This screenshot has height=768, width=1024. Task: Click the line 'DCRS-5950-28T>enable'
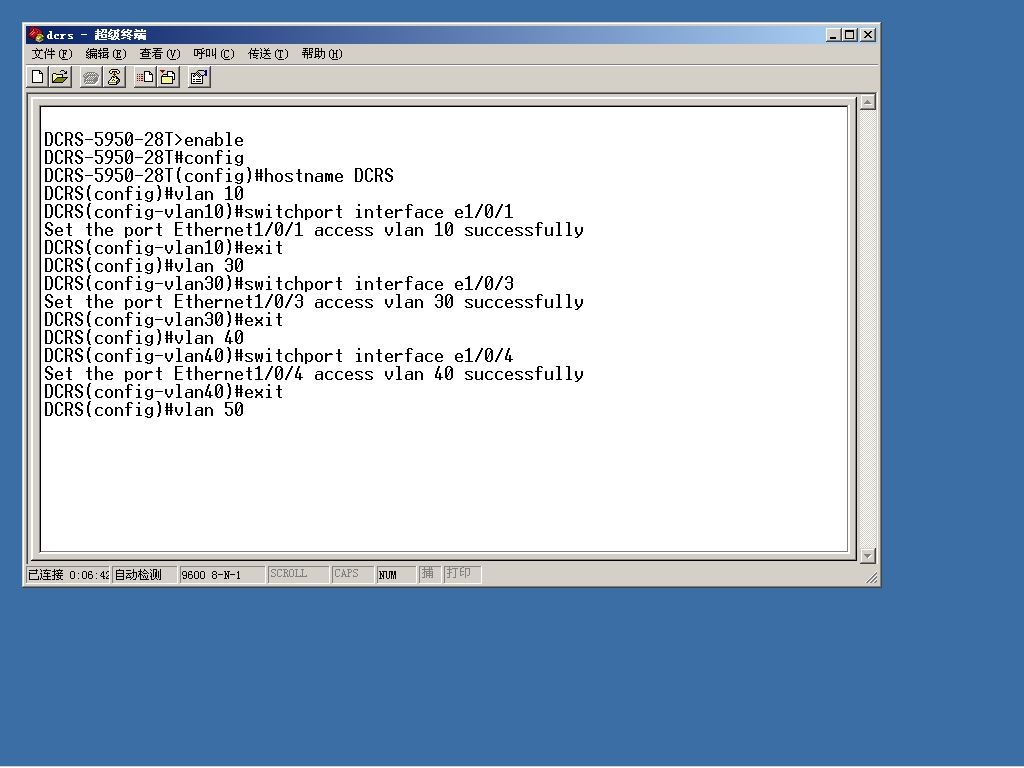pyautogui.click(x=144, y=140)
